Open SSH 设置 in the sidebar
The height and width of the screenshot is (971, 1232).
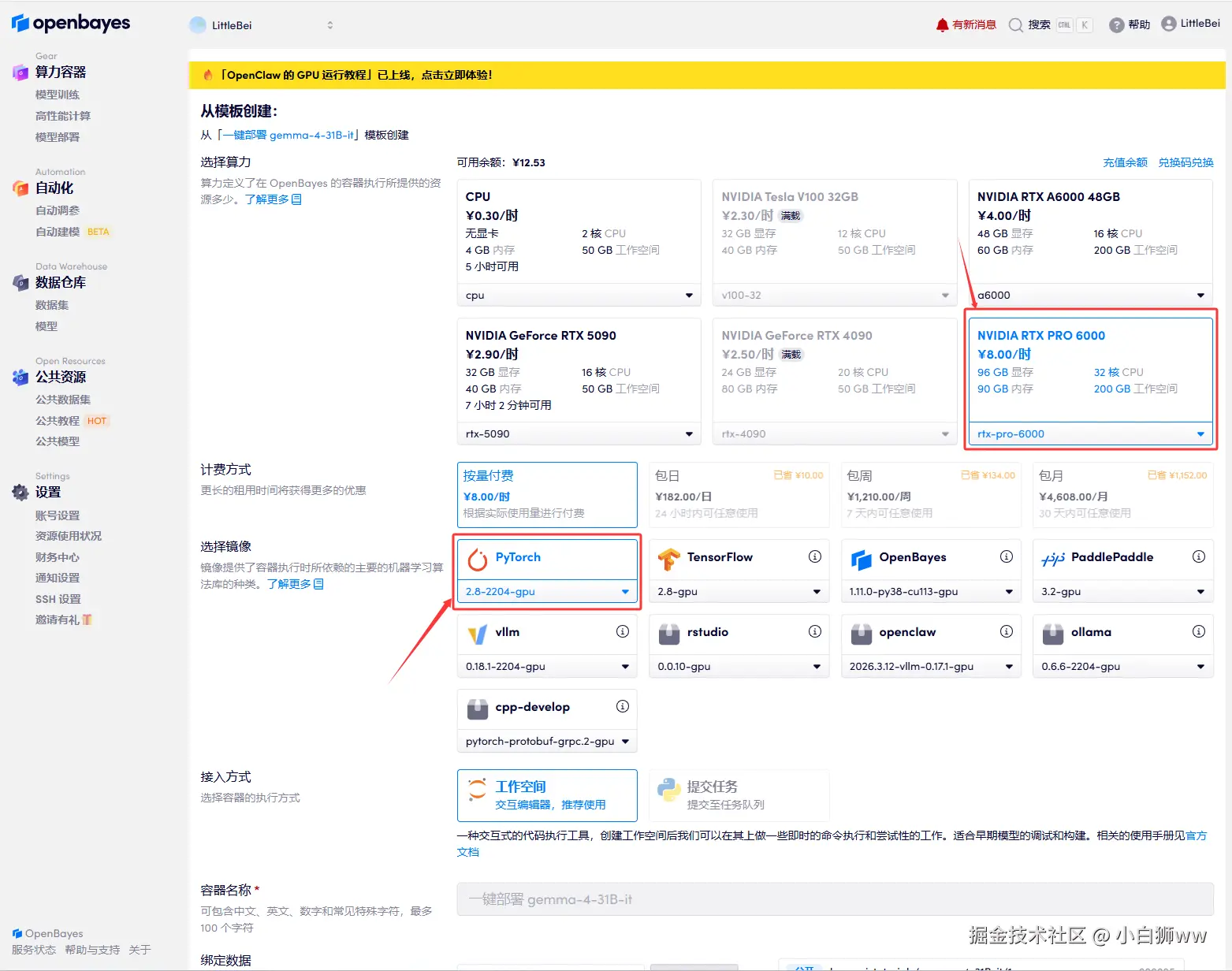(58, 600)
